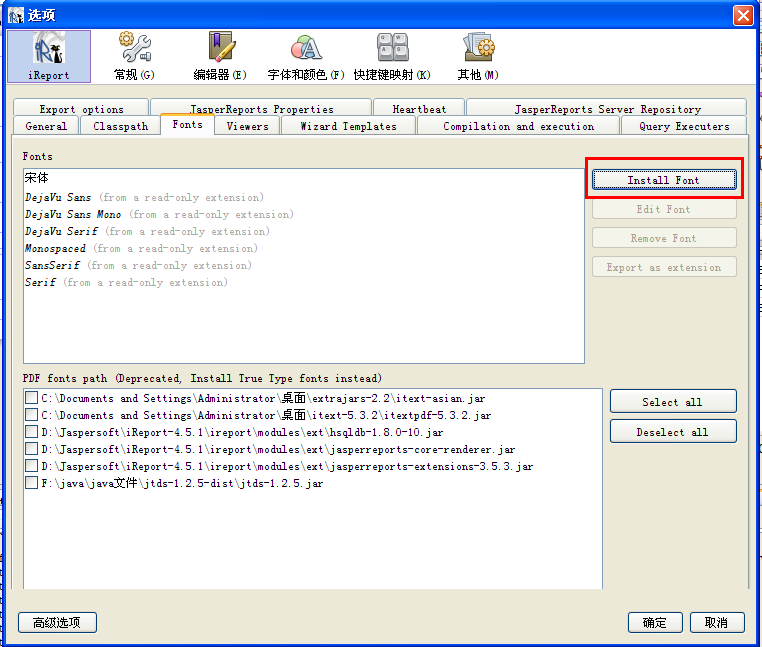Tick the itext-asian.jar path checkbox
762x647 pixels.
(32, 398)
